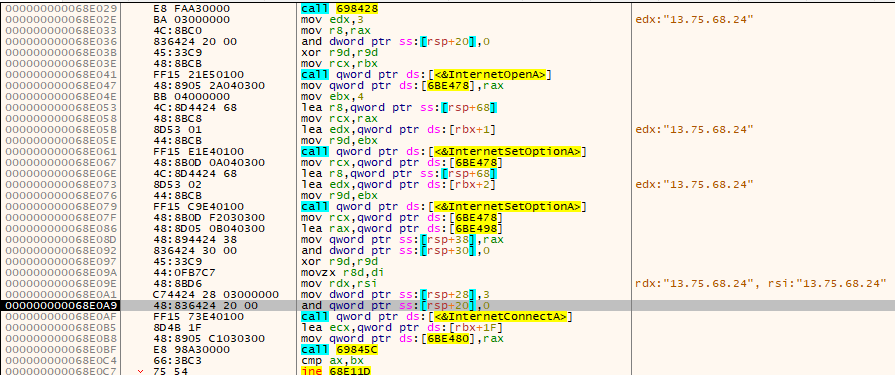Click the rdx and rsi "13.75.68.24" comment
This screenshot has height=375, width=895.
click(x=760, y=284)
